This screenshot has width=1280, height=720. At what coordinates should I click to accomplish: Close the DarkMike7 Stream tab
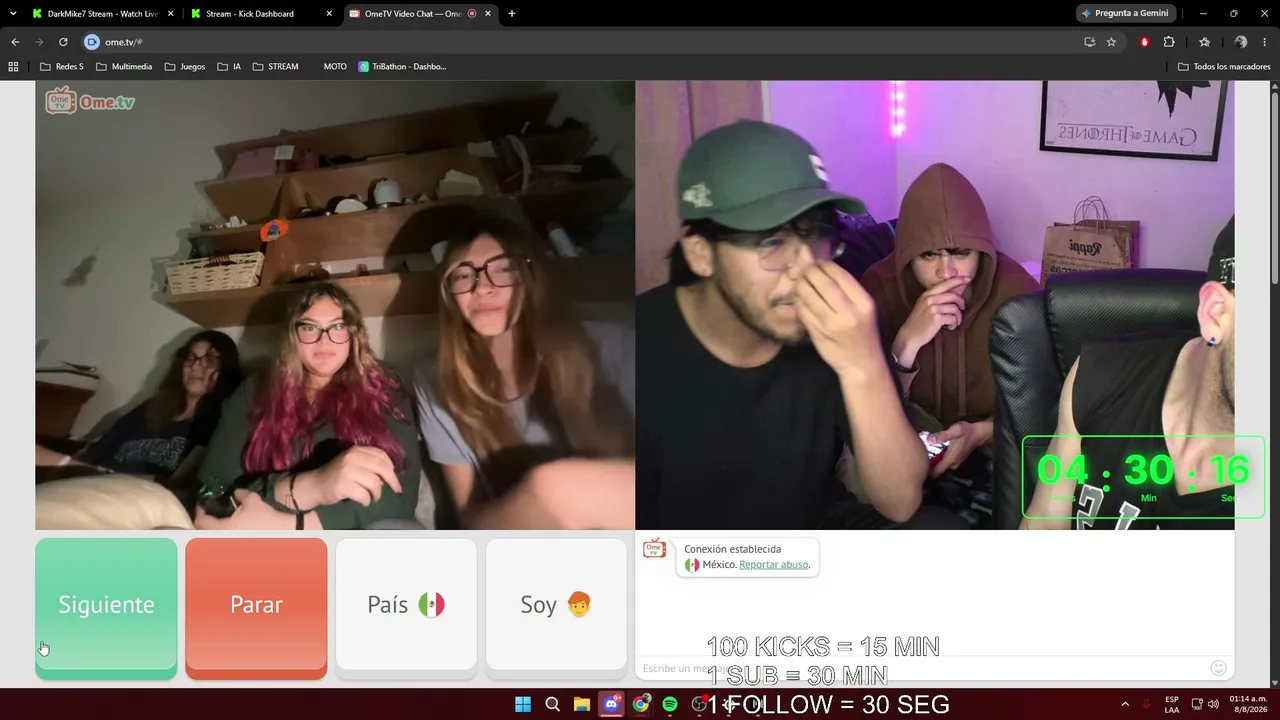[171, 14]
